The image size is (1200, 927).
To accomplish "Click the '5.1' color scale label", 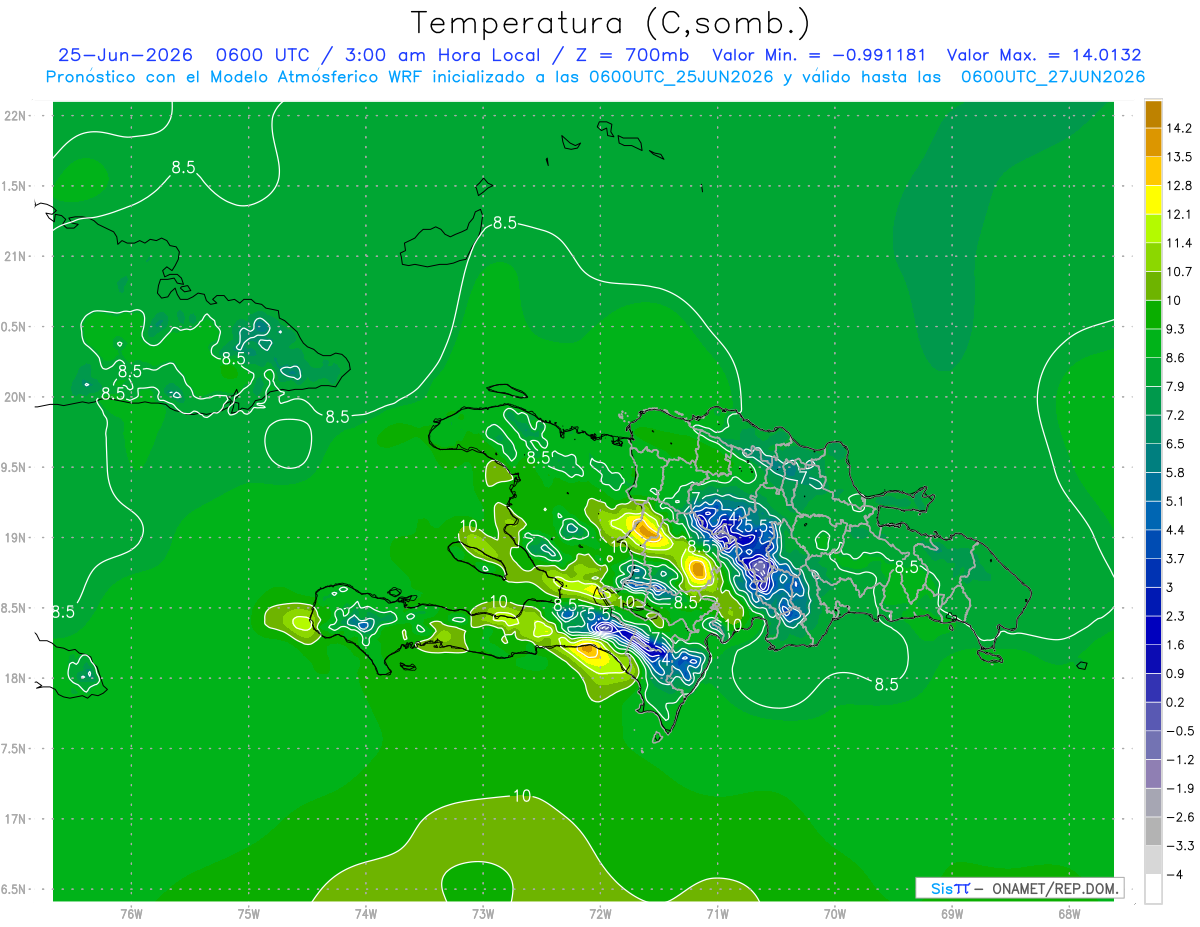I will [x=1174, y=501].
